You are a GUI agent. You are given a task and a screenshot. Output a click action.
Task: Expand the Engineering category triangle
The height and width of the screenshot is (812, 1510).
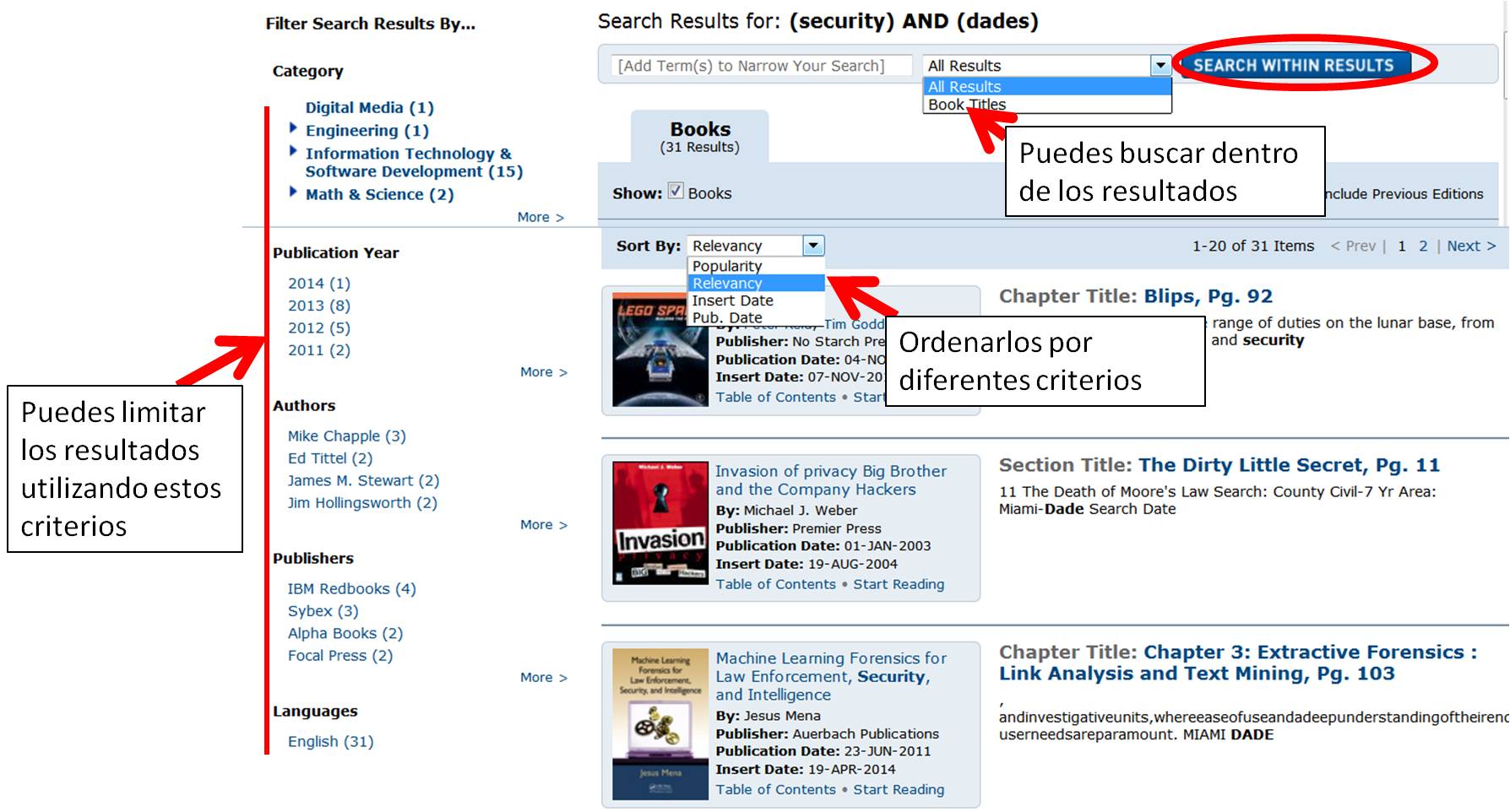[x=293, y=128]
